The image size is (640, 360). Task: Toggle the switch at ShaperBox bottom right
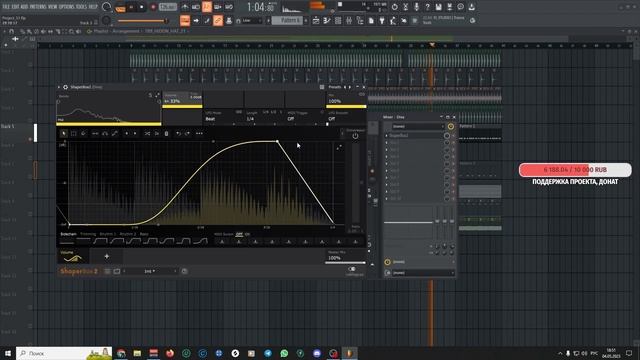[352, 269]
